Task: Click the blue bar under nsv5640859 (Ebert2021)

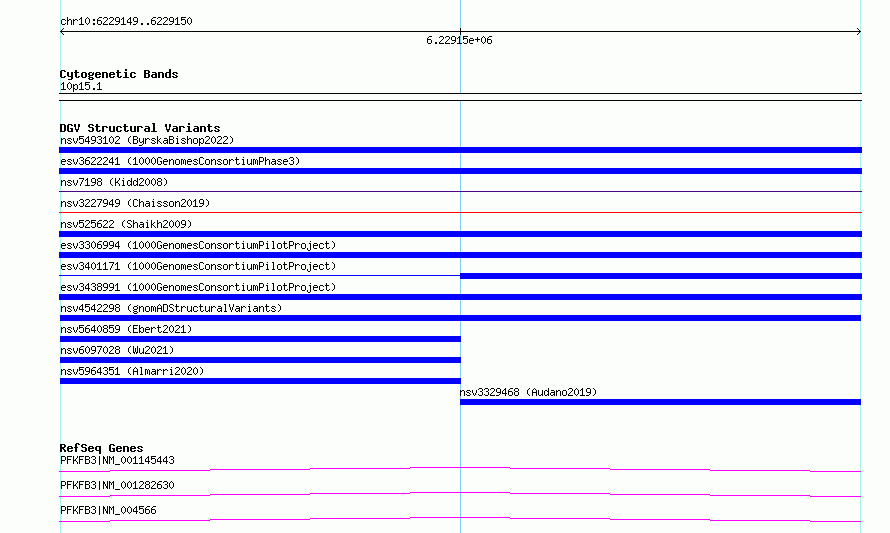Action: [x=260, y=339]
